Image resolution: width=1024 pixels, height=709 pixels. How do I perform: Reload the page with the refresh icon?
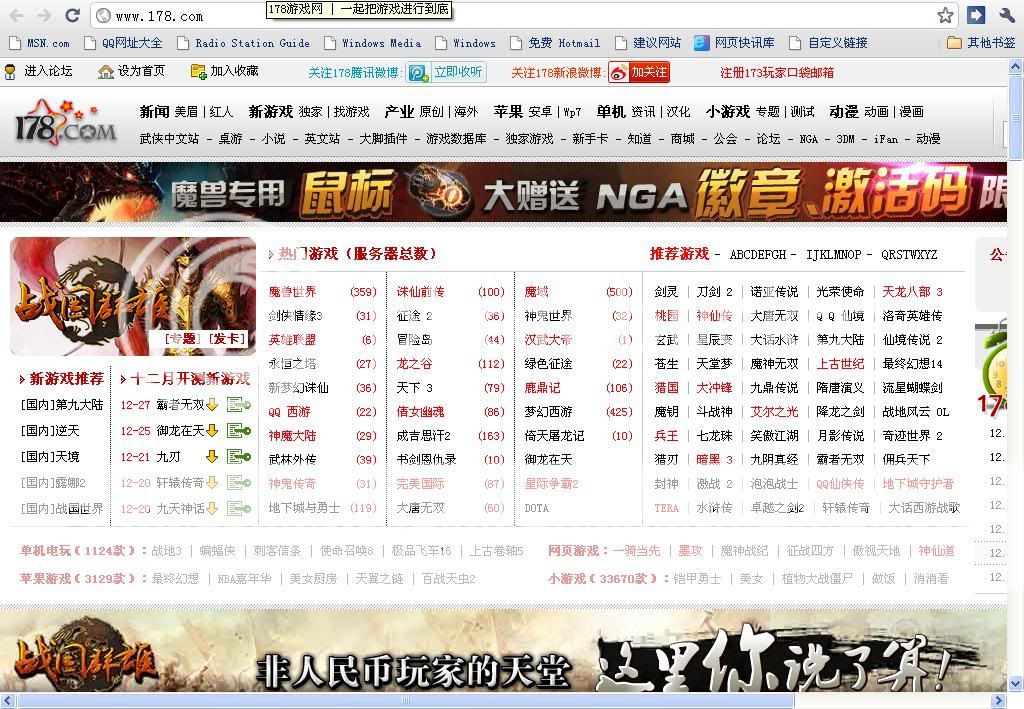tap(72, 16)
